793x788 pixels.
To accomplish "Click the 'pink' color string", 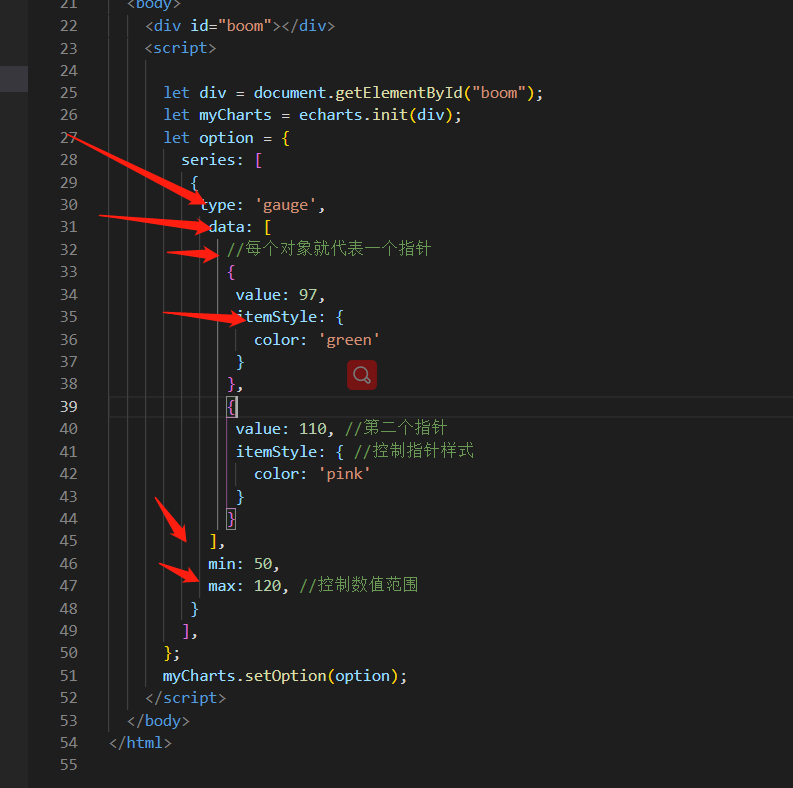I will coord(344,474).
